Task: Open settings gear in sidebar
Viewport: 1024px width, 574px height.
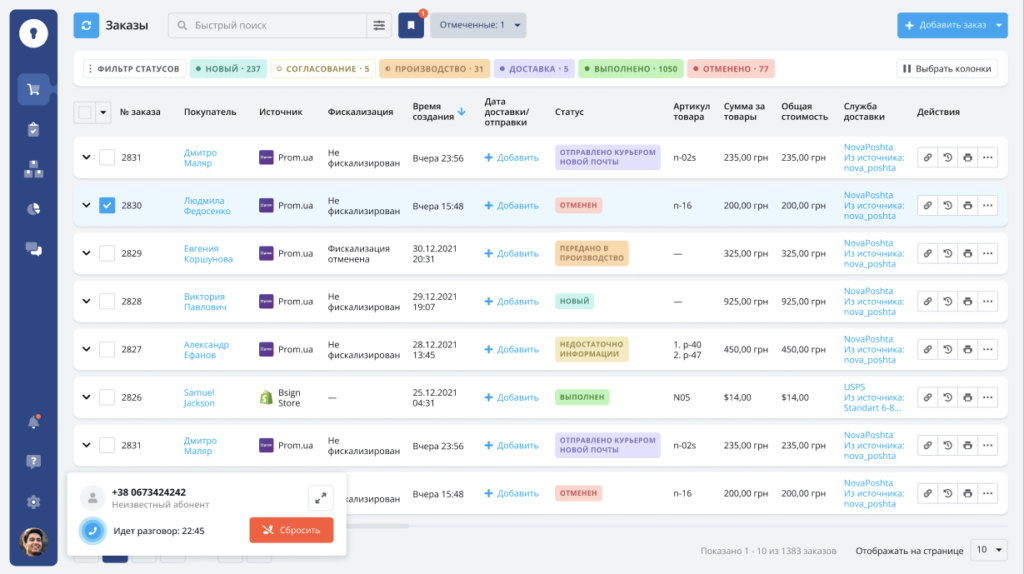Action: [33, 502]
